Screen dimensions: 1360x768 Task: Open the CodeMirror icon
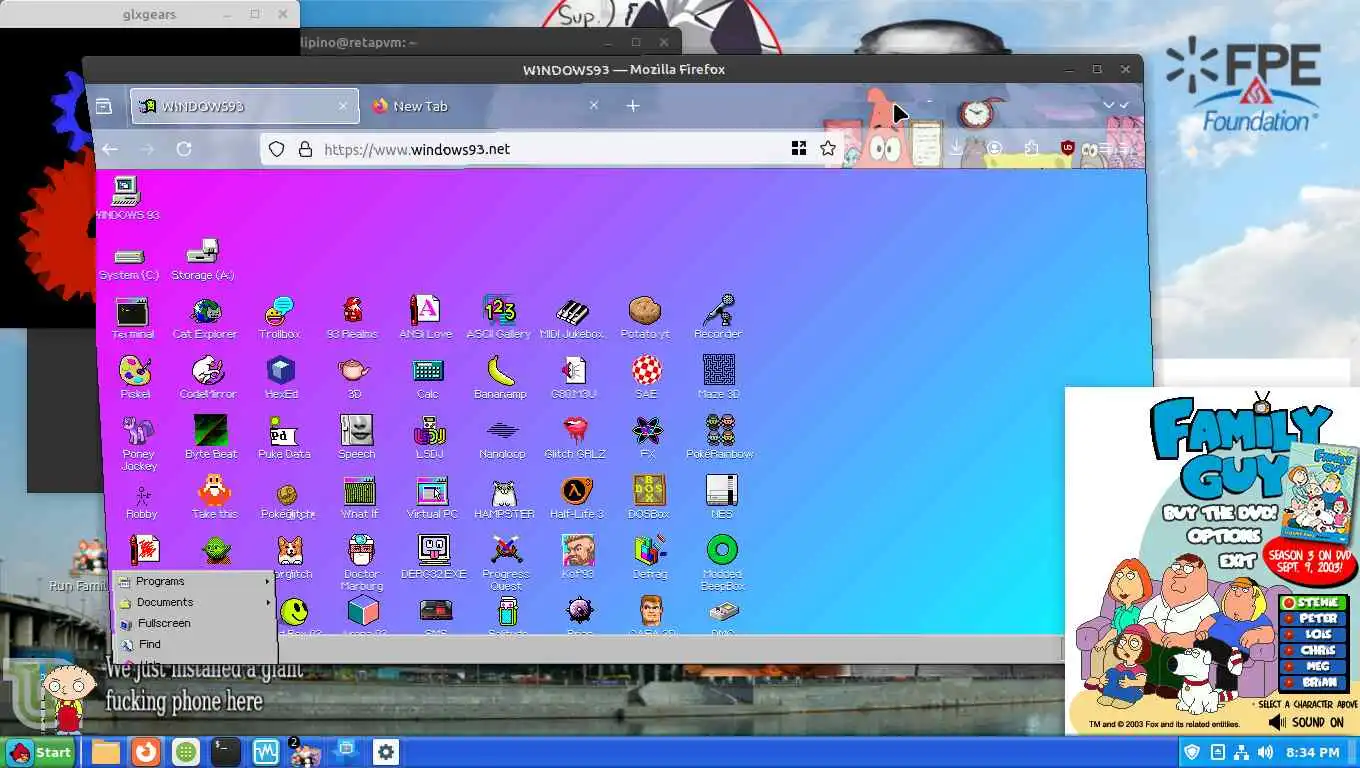coord(208,378)
